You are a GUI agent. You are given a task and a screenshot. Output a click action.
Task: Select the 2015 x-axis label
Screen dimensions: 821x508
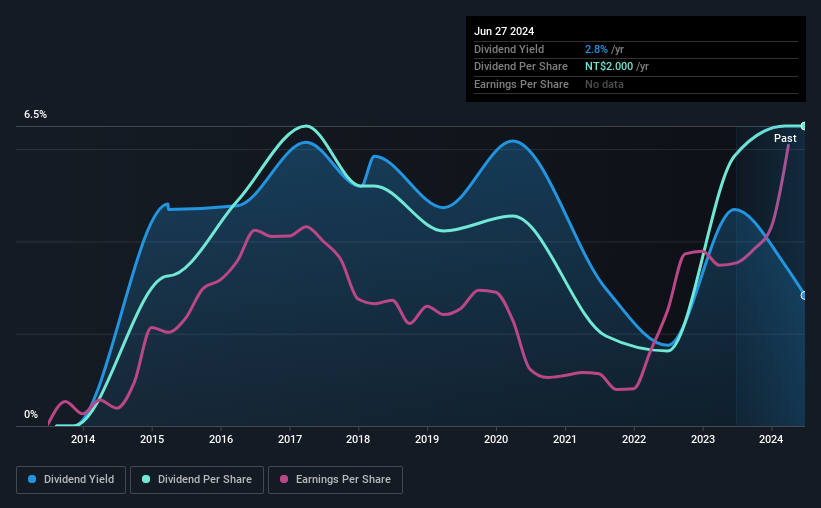point(152,439)
